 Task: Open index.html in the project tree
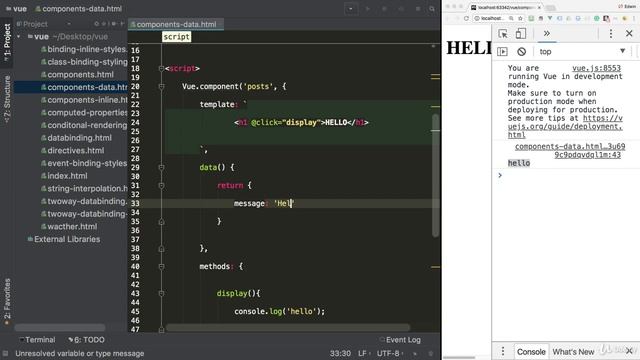click(64, 176)
